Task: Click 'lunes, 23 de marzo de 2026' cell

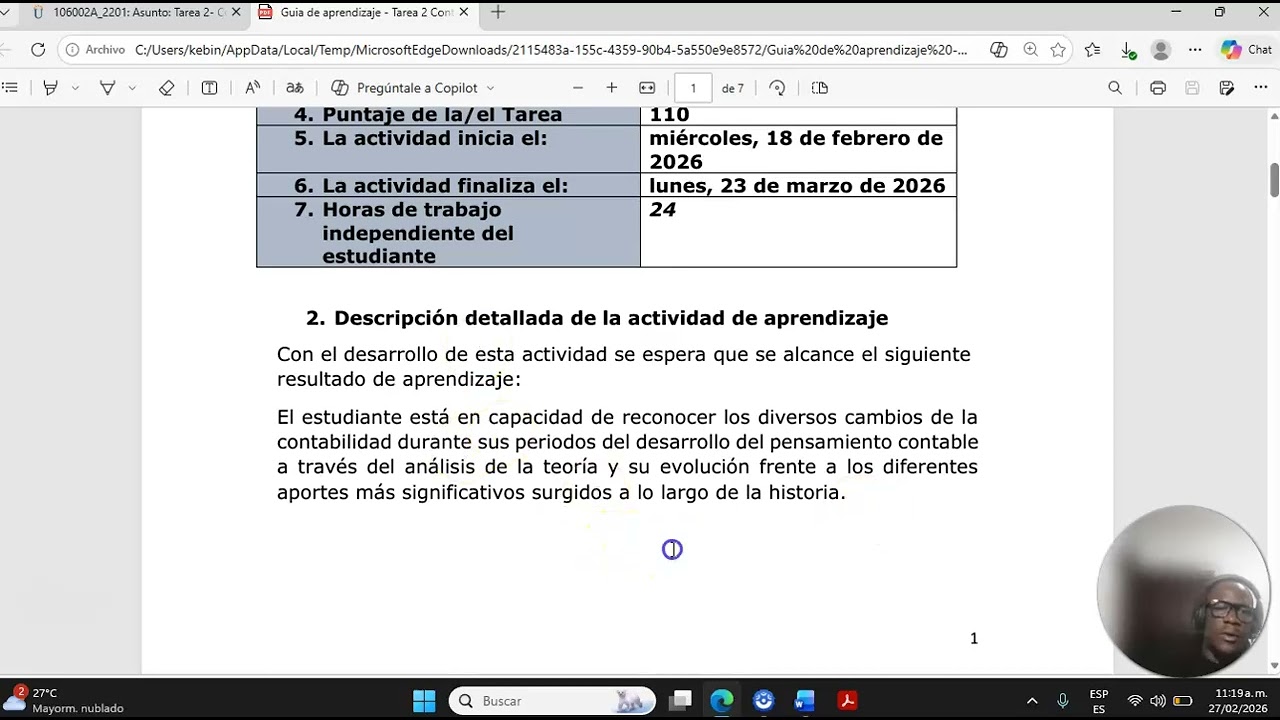Action: click(x=797, y=185)
